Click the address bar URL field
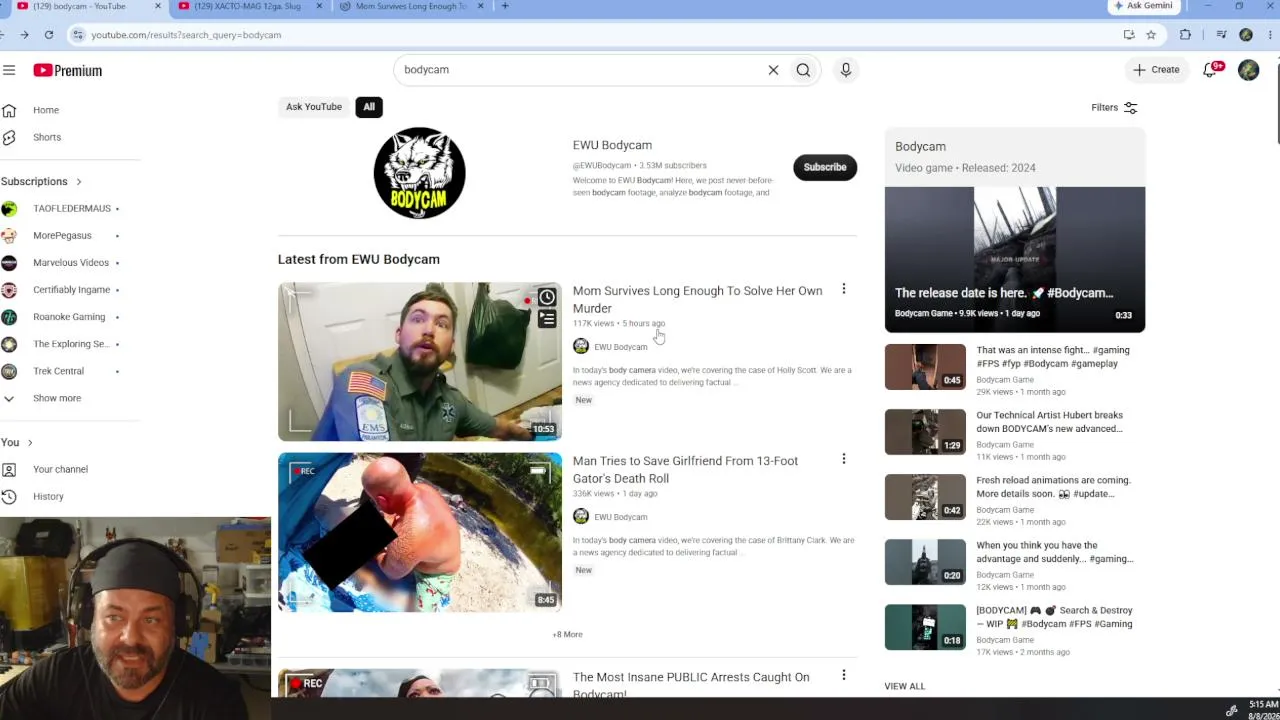1280x720 pixels. pyautogui.click(x=600, y=35)
